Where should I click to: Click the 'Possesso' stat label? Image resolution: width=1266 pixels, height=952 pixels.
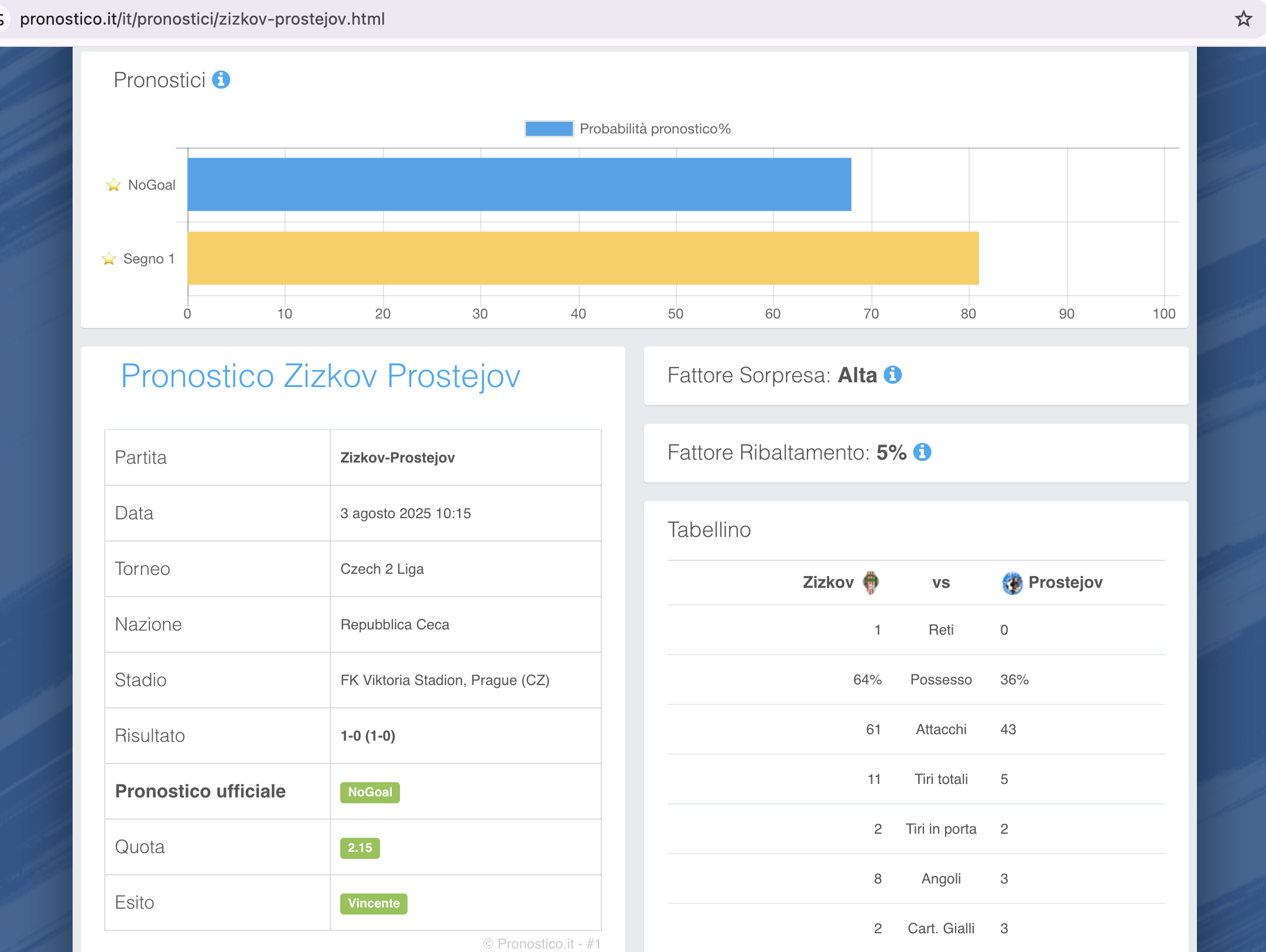pos(941,680)
